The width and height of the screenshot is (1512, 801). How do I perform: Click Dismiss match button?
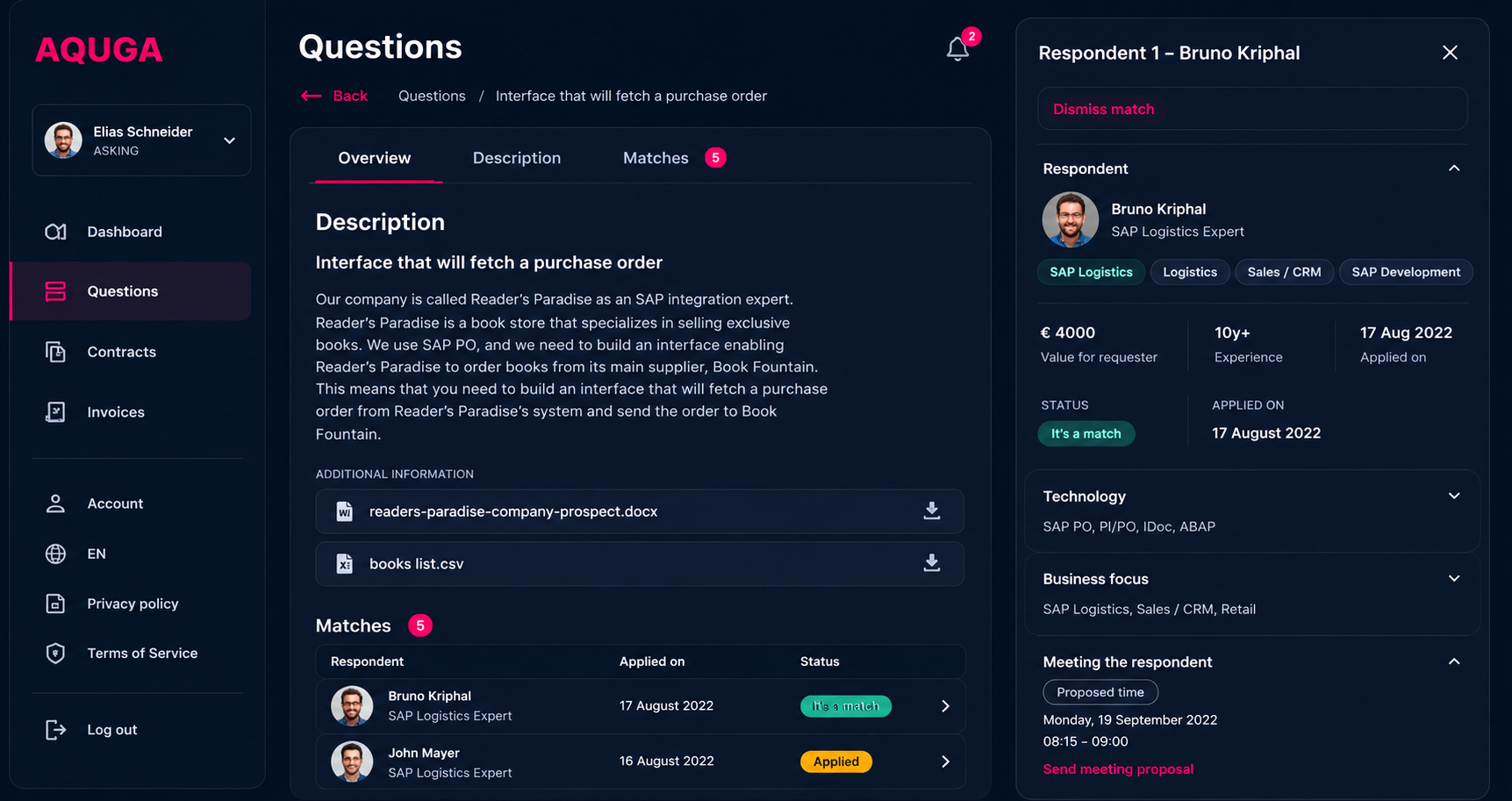coord(1252,109)
